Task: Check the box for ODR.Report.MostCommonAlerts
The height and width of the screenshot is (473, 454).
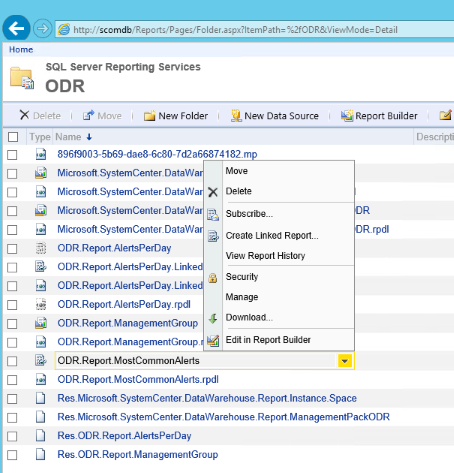Action: [x=12, y=361]
